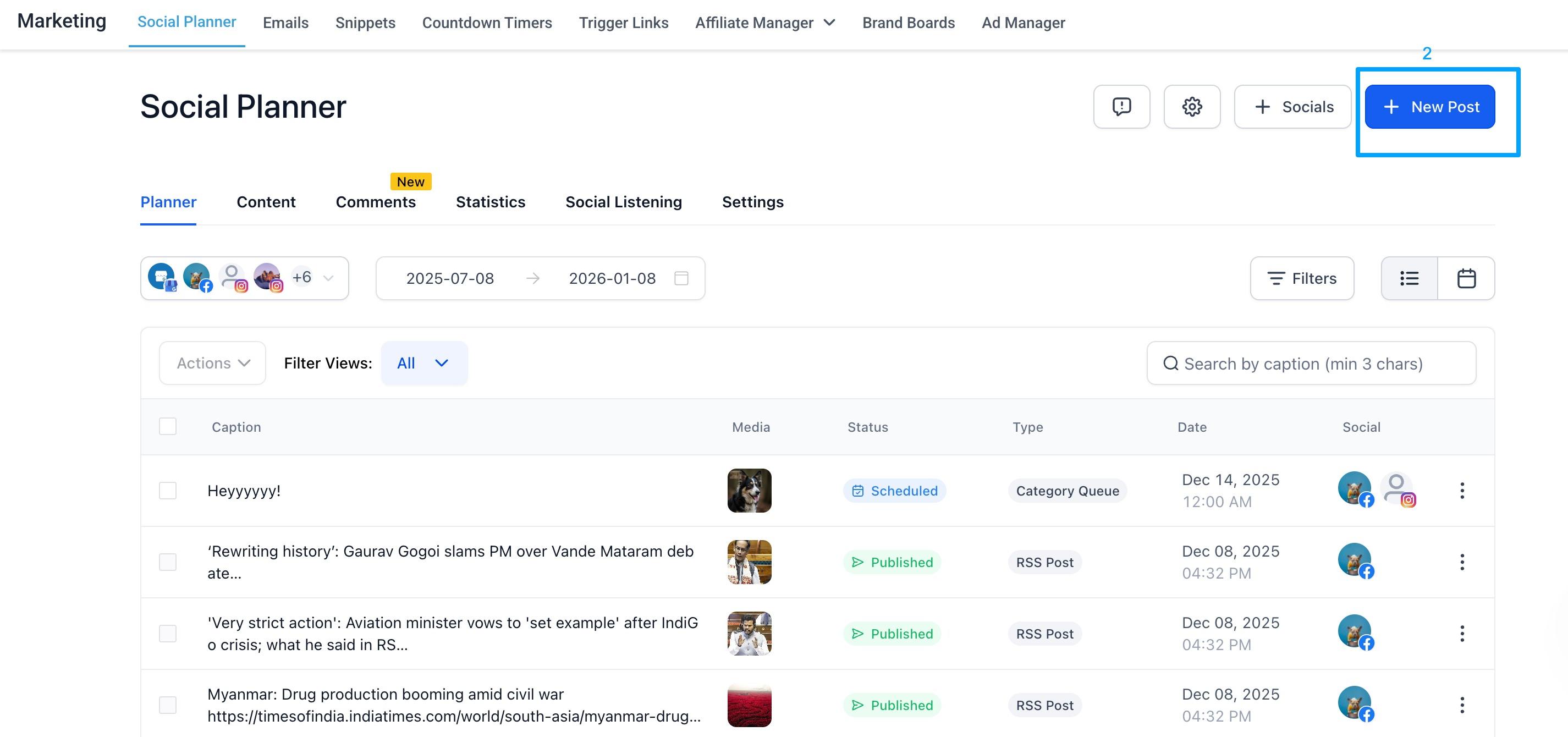Click the Instagram account avatar in Heyyyyyy! row
1568x737 pixels.
point(1398,490)
